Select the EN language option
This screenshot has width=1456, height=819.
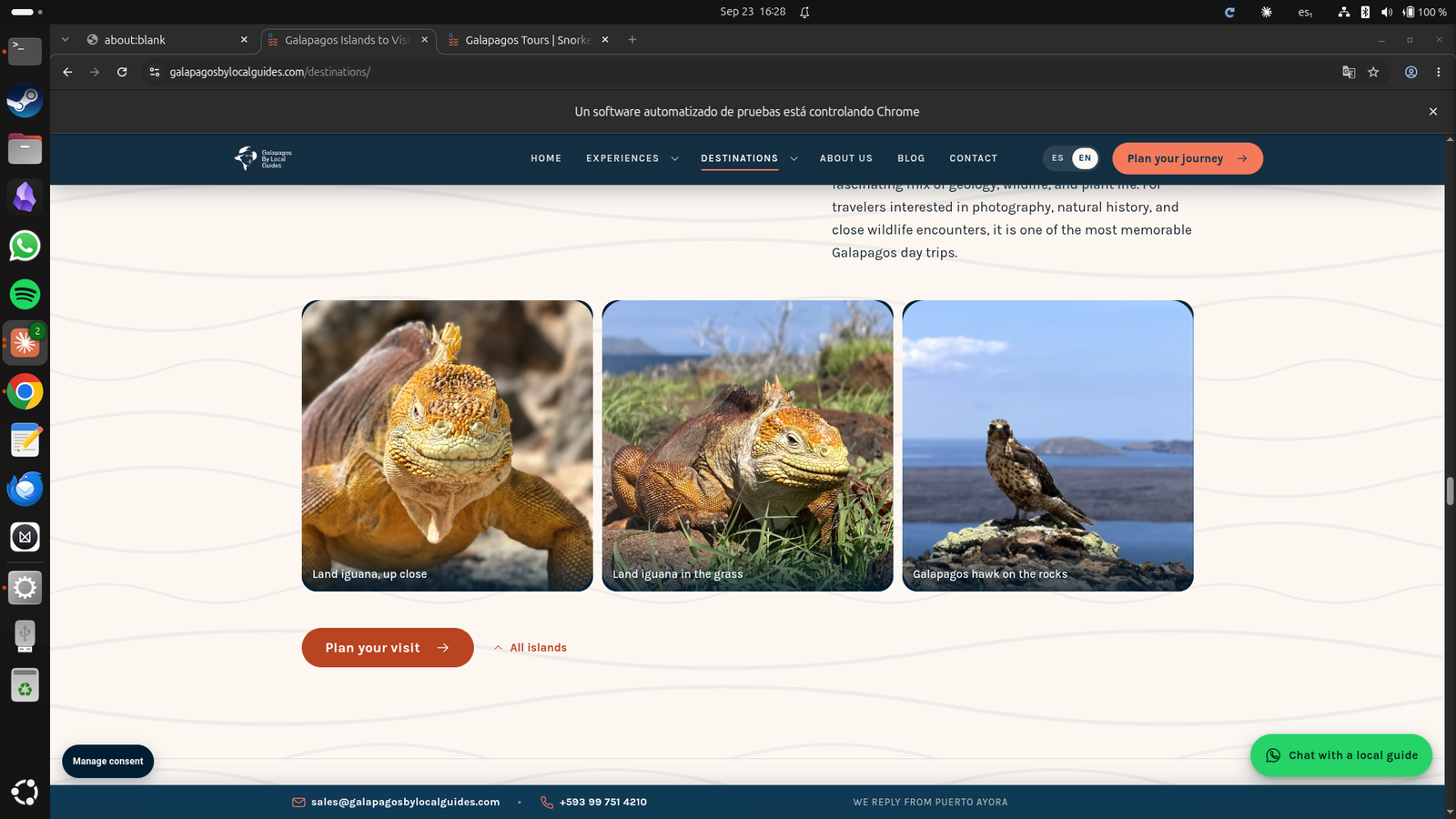[1085, 158]
